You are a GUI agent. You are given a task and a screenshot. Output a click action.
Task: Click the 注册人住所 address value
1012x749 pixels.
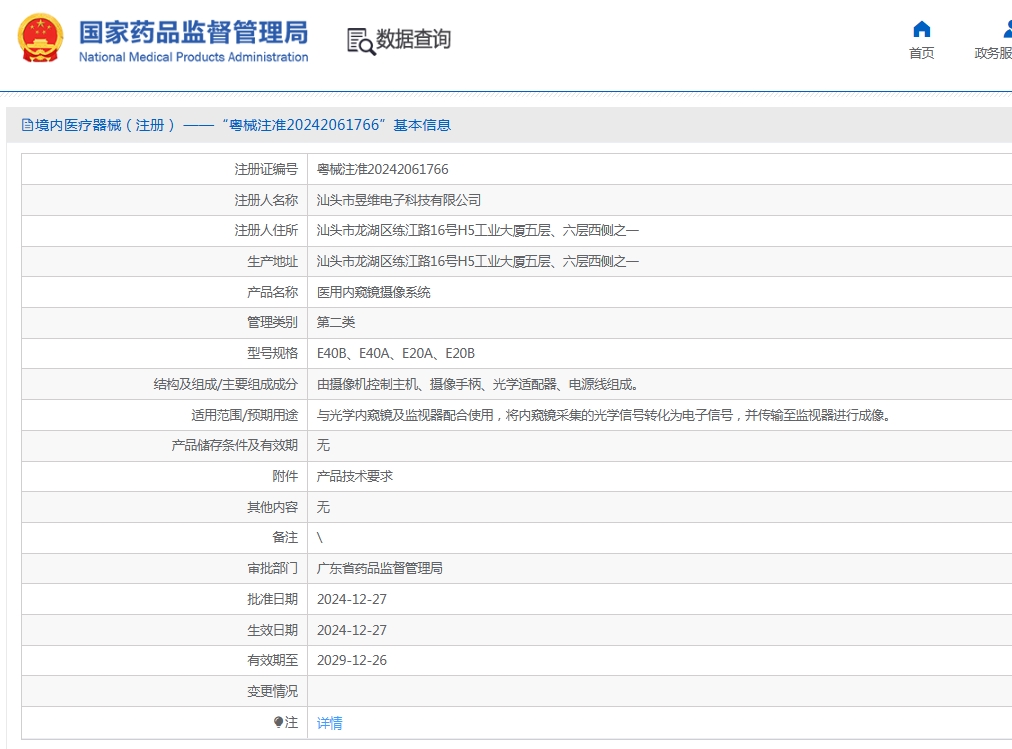[478, 230]
